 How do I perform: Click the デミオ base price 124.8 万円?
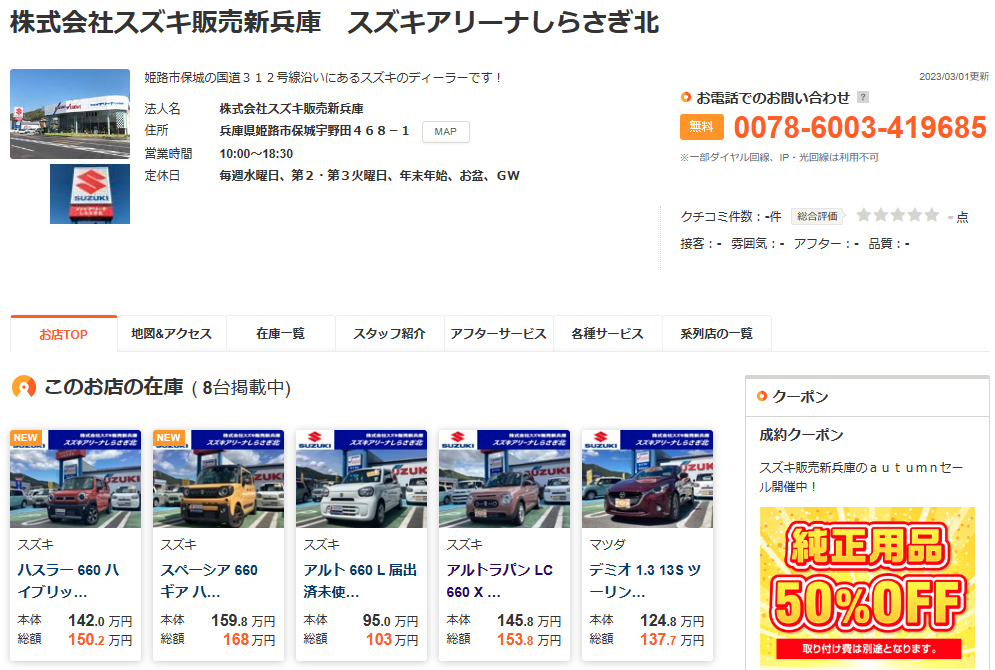tap(672, 621)
